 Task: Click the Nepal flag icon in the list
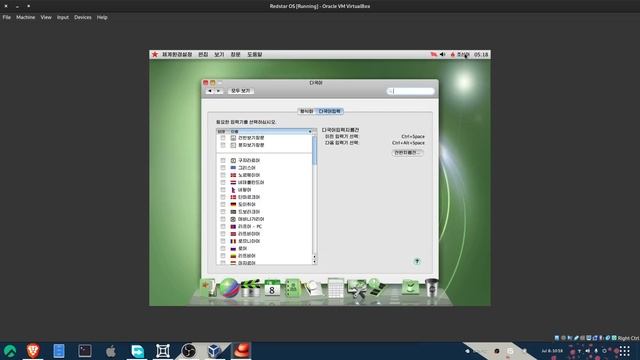(233, 190)
